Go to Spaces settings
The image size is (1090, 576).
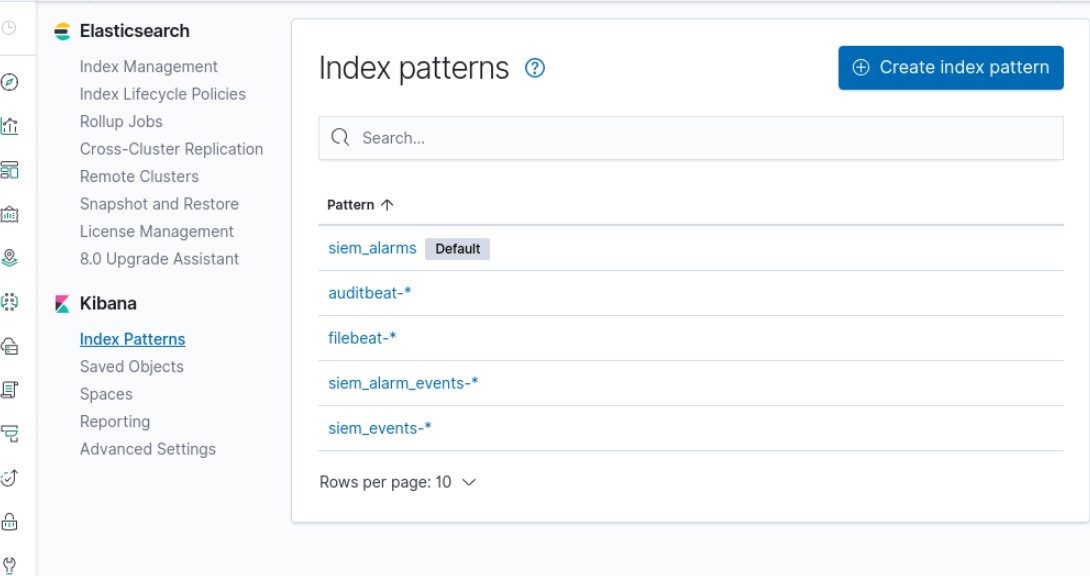coord(106,394)
